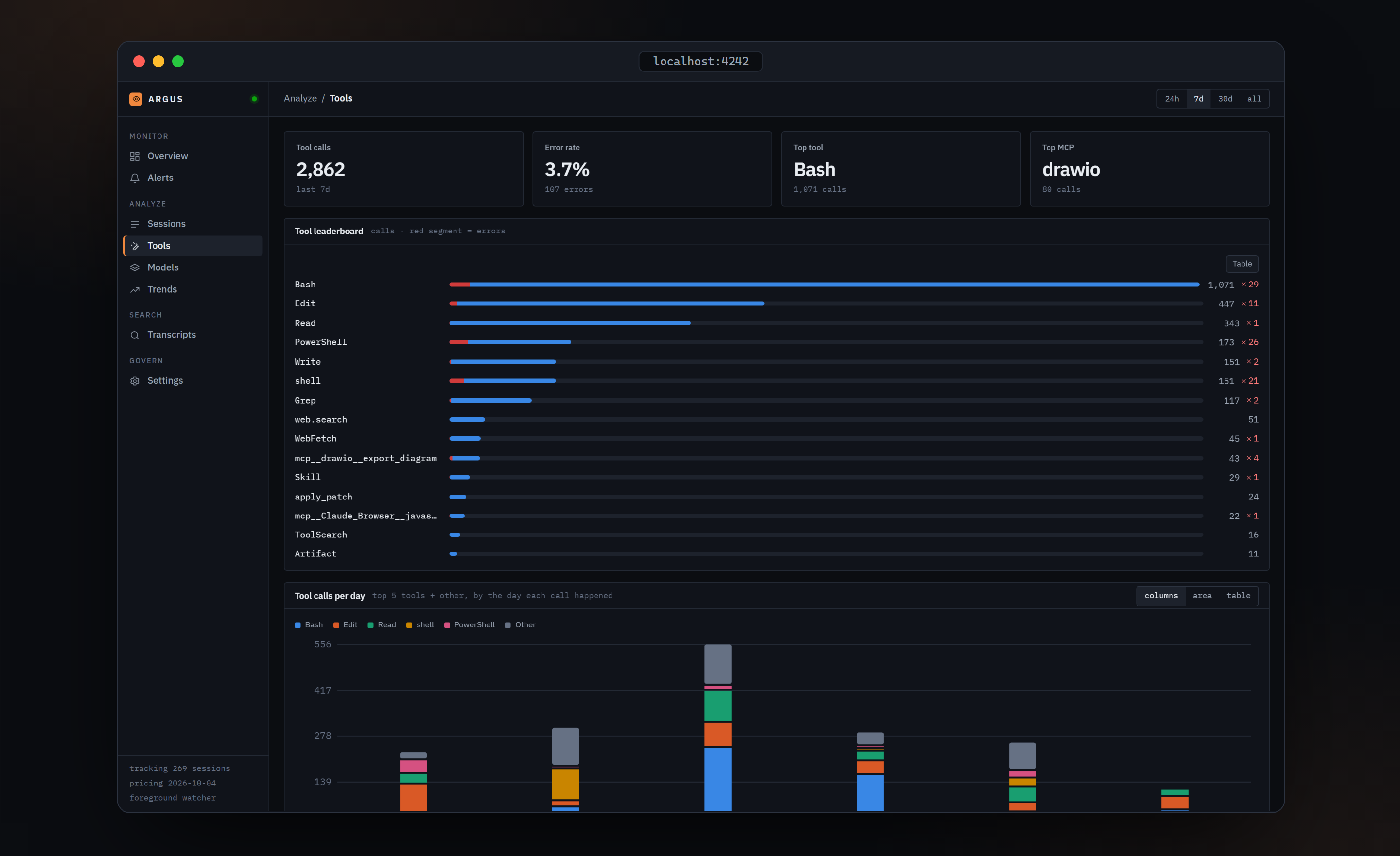Viewport: 1400px width, 856px height.
Task: Click the Analyze breadcrumb link
Action: coord(300,98)
